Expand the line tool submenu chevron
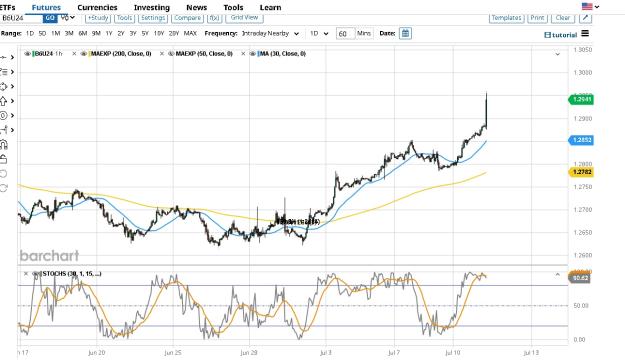 [x=12, y=57]
